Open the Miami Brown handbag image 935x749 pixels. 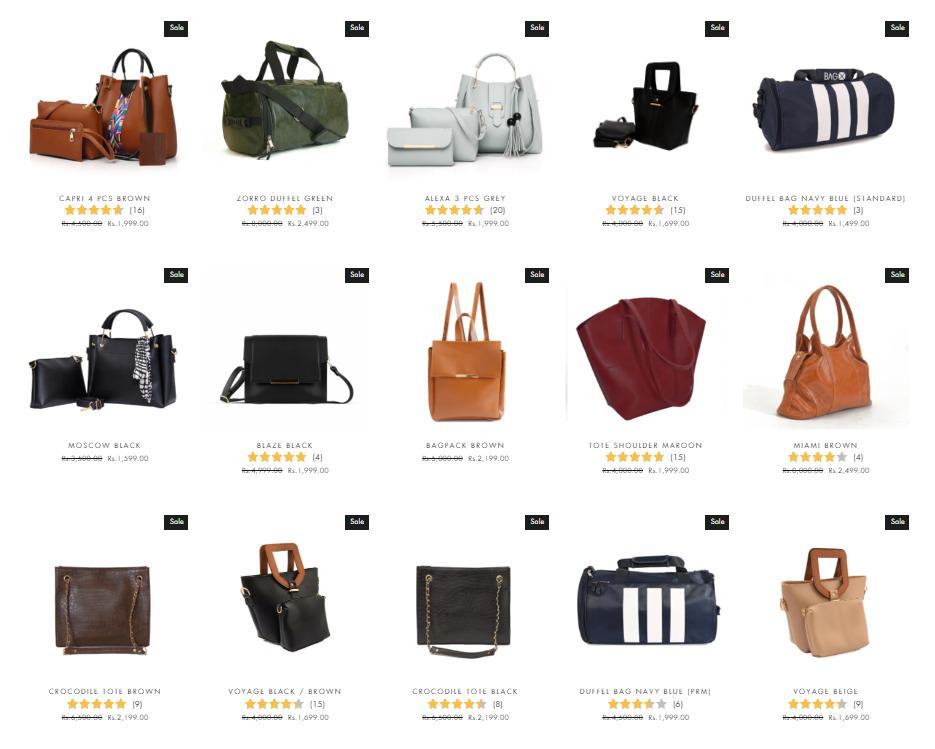pos(825,352)
